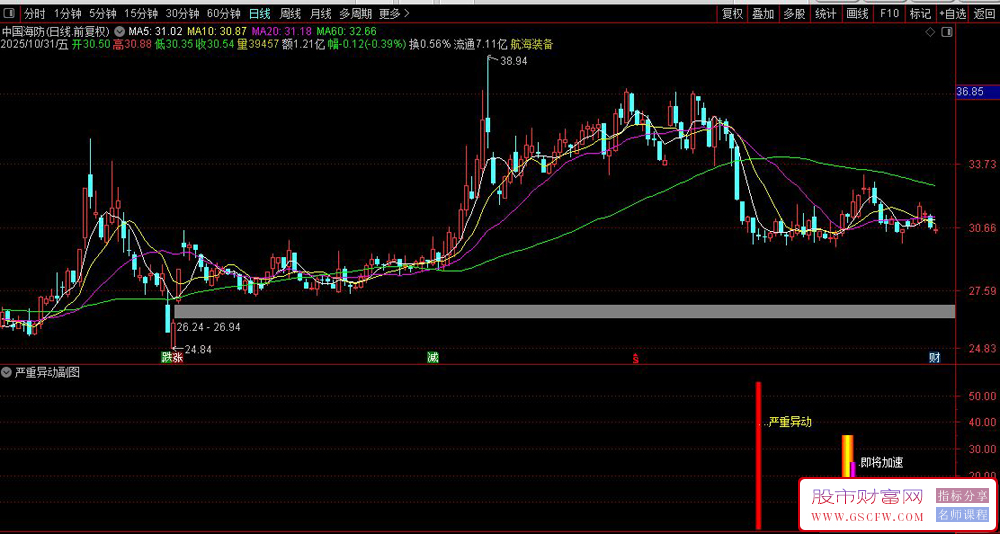Switch to the 1分钟 period

pos(68,13)
